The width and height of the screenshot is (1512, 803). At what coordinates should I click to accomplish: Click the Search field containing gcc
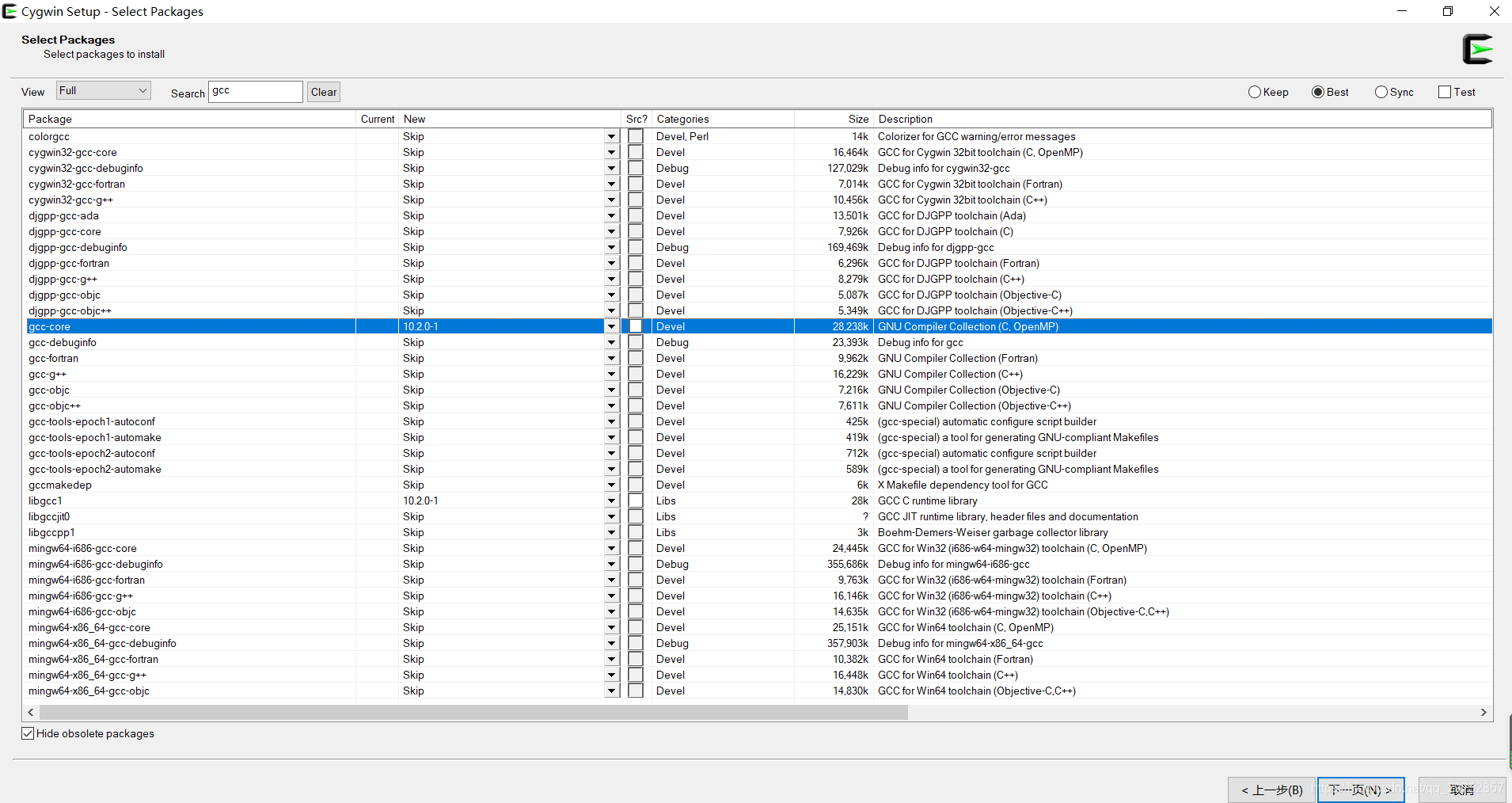tap(256, 91)
